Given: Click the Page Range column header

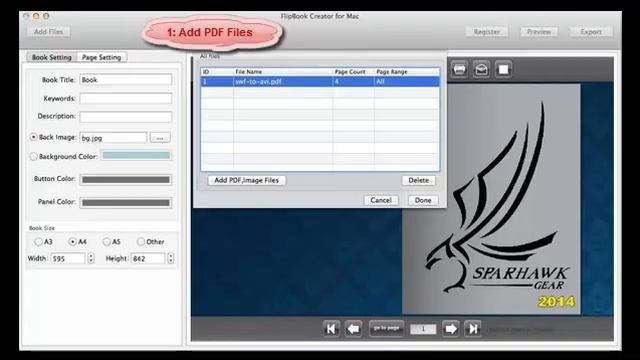Looking at the screenshot, I should click(x=407, y=72).
